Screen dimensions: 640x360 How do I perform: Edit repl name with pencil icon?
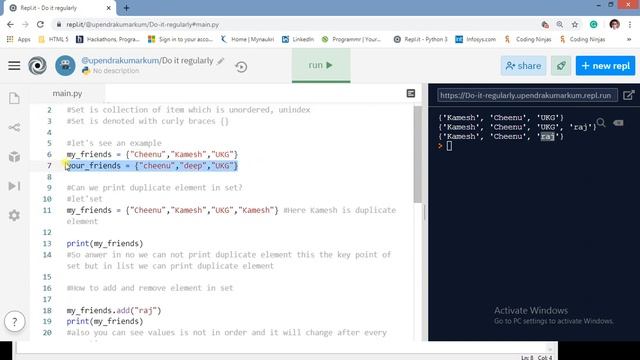click(x=221, y=61)
